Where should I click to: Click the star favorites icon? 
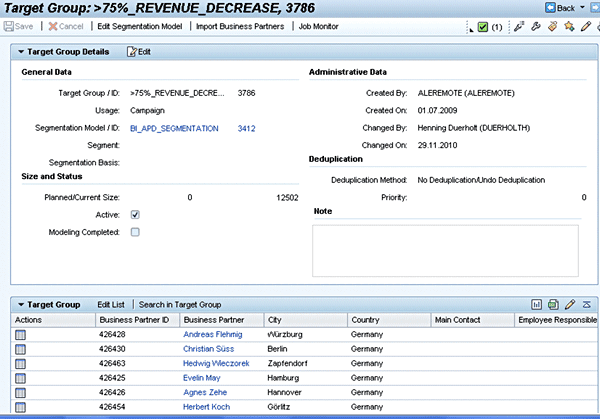click(568, 26)
